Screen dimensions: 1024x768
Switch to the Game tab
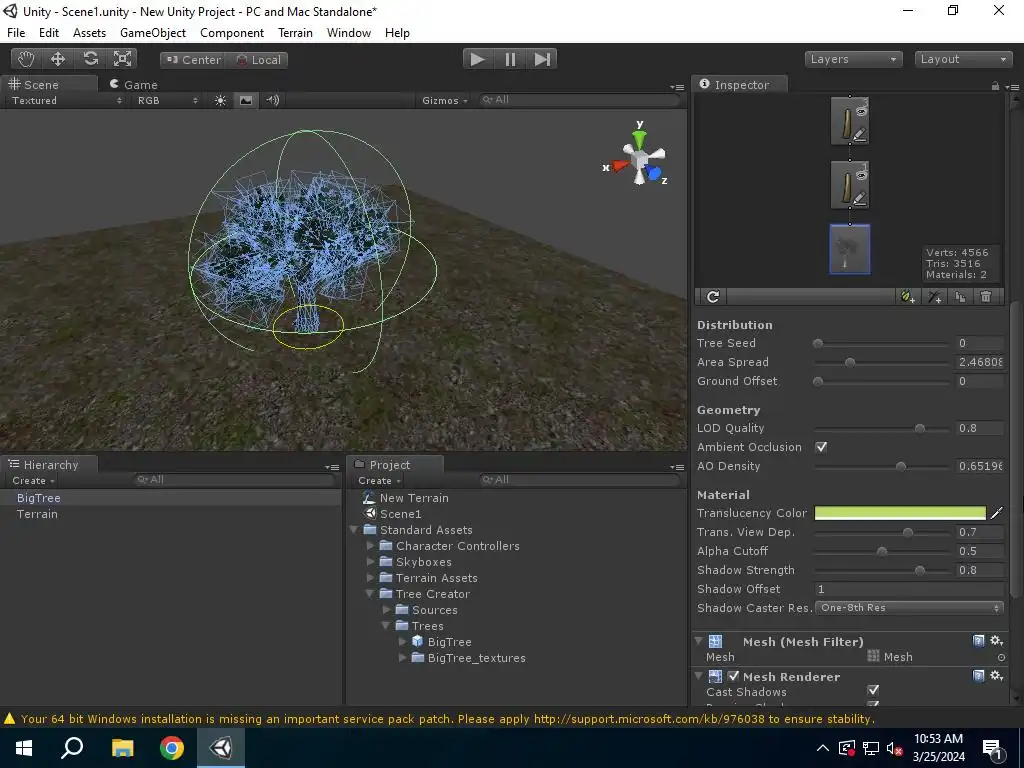click(134, 85)
